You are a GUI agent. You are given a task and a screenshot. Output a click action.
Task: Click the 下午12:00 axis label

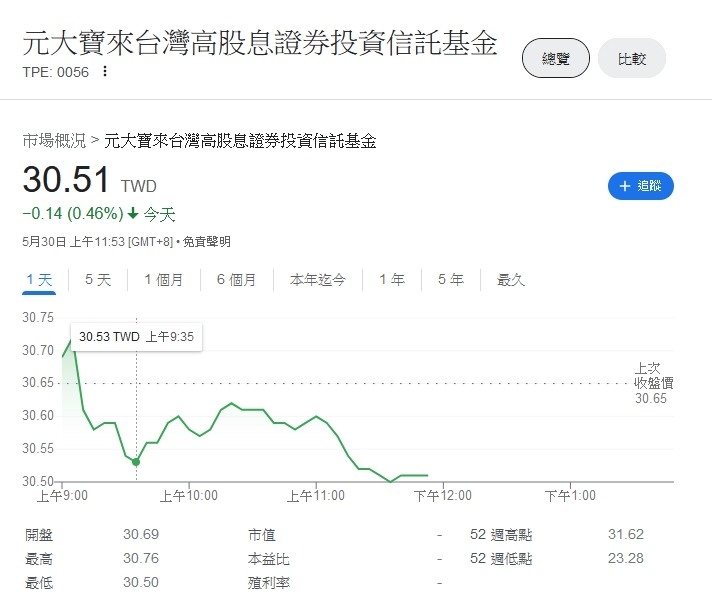point(443,495)
